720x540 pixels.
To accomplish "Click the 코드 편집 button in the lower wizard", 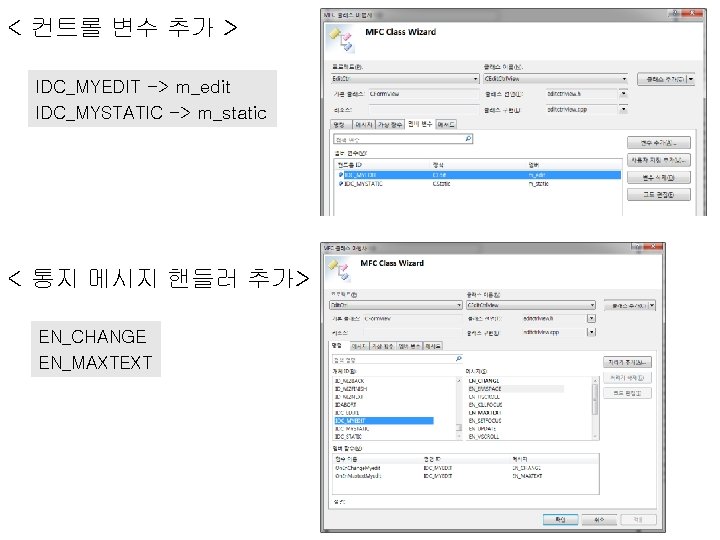I will point(627,393).
